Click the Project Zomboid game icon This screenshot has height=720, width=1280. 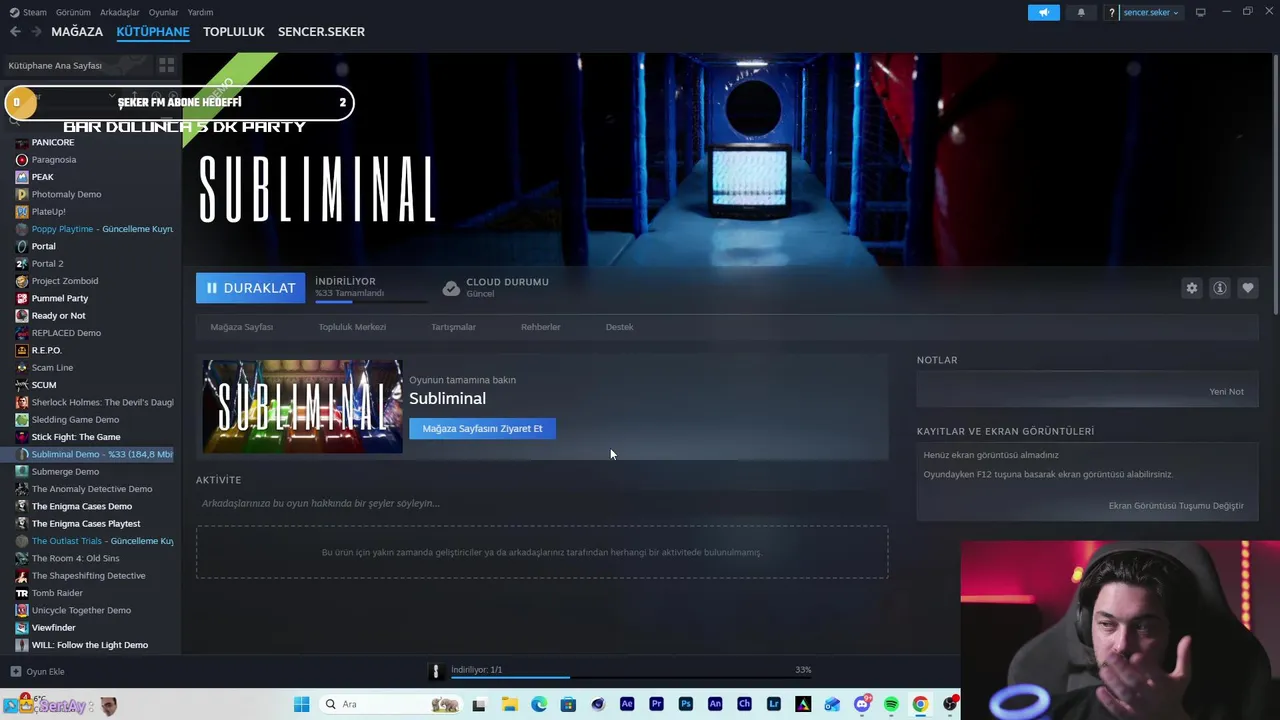click(x=22, y=281)
